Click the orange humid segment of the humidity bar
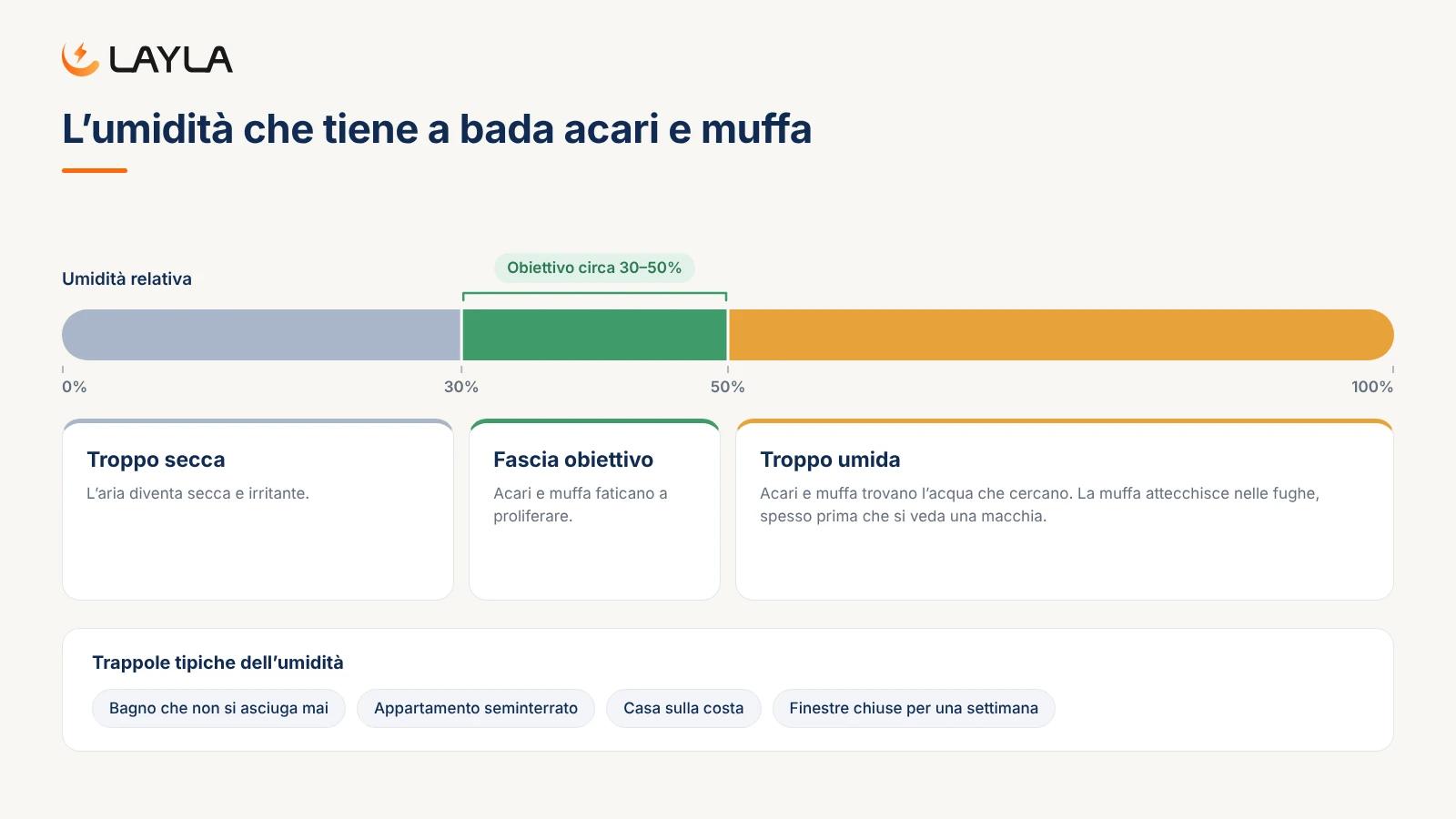 [1061, 335]
